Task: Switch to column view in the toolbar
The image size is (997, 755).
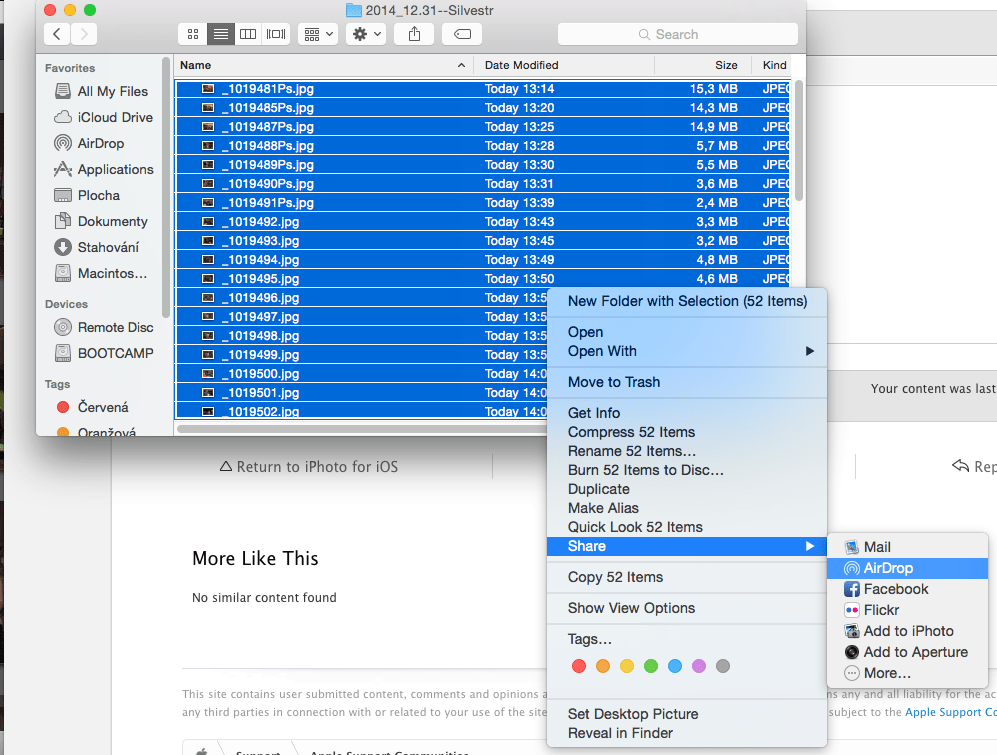Action: 247,34
